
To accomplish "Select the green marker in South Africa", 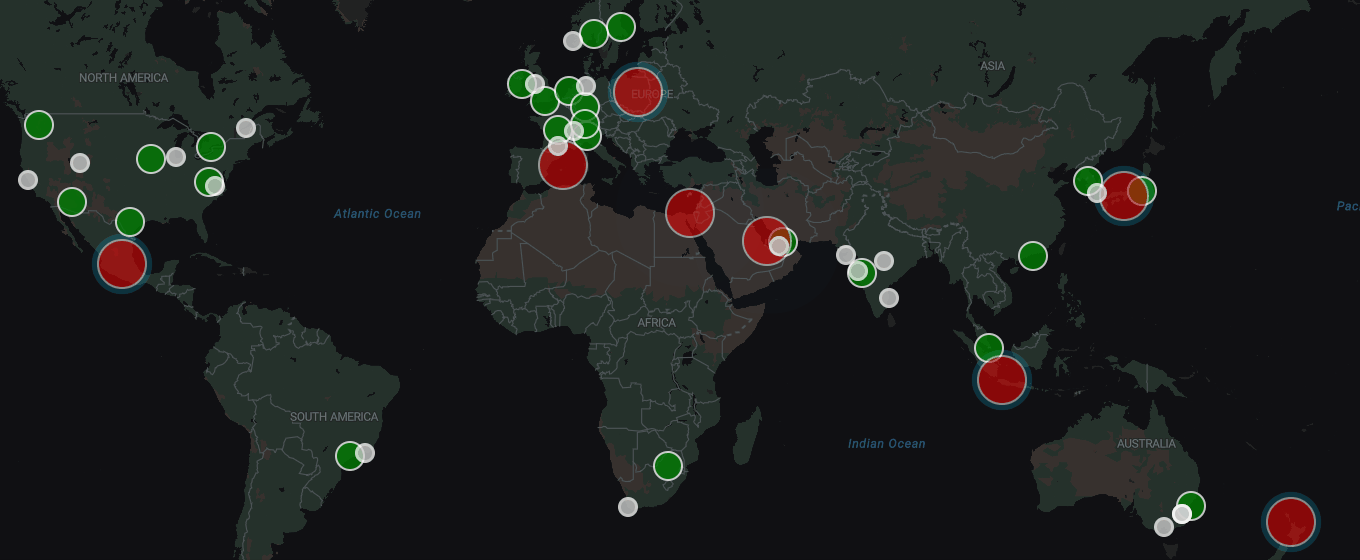I will click(668, 466).
